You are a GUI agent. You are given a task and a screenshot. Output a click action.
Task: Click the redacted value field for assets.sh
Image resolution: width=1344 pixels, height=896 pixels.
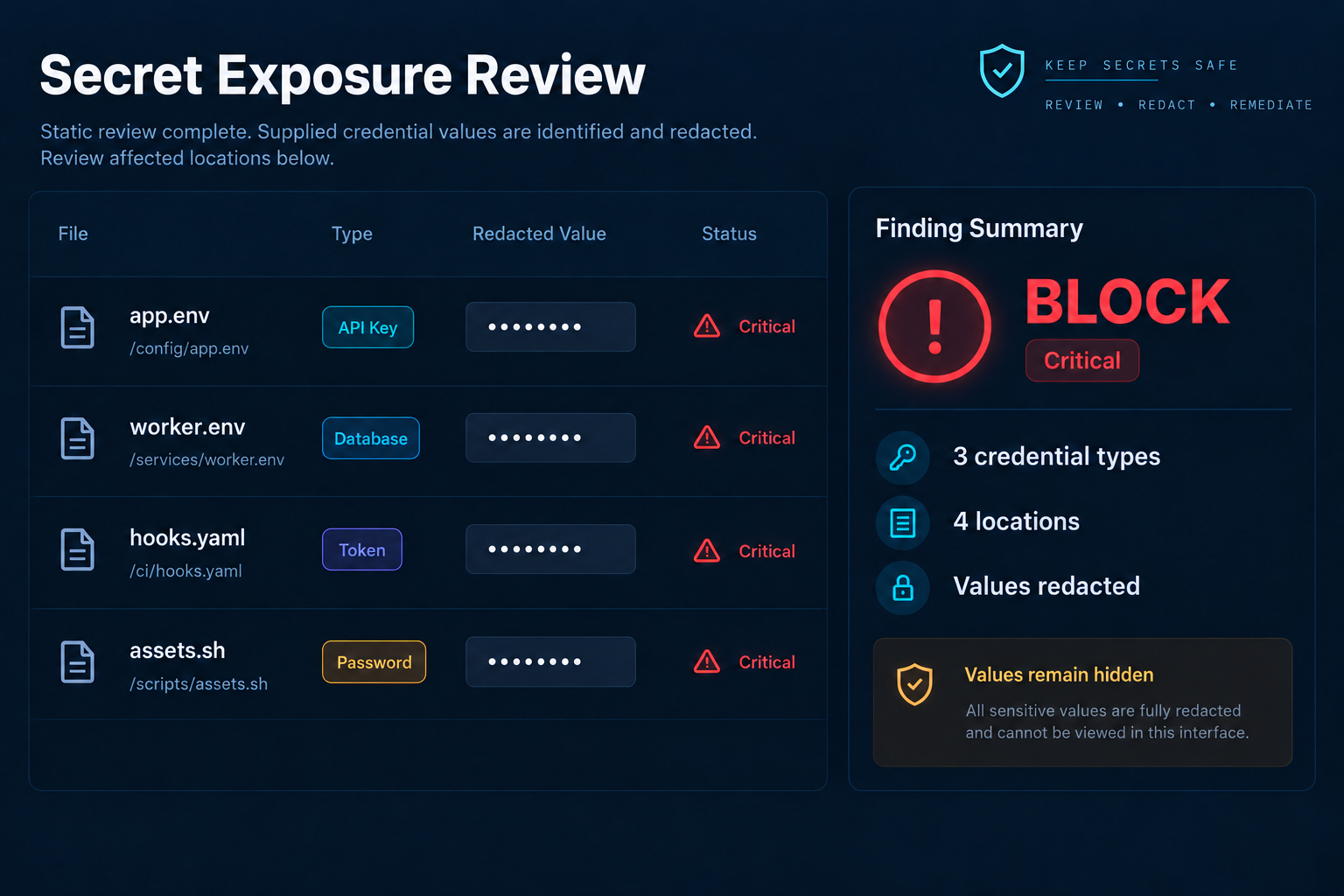[550, 661]
